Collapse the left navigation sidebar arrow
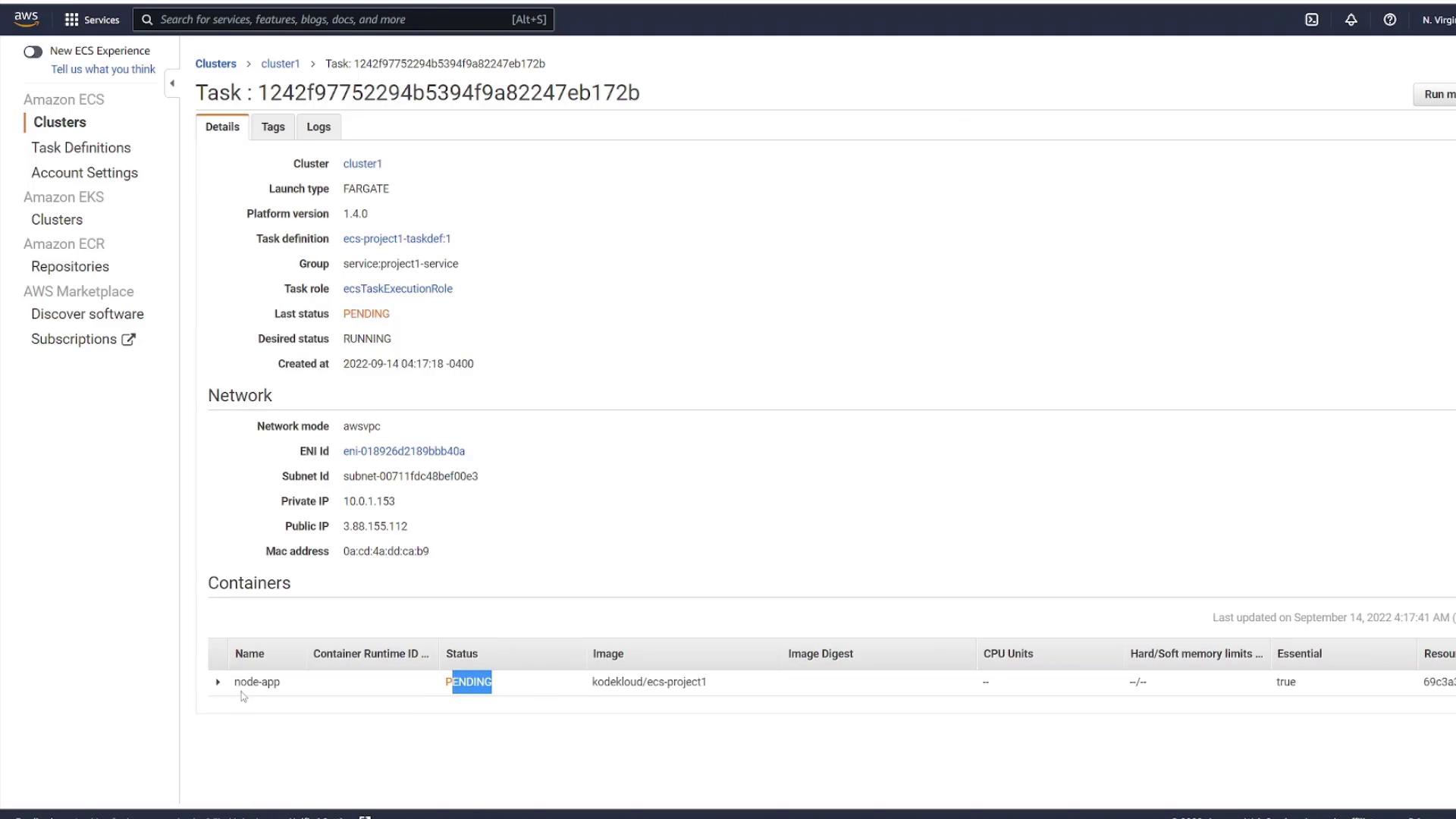 [172, 83]
